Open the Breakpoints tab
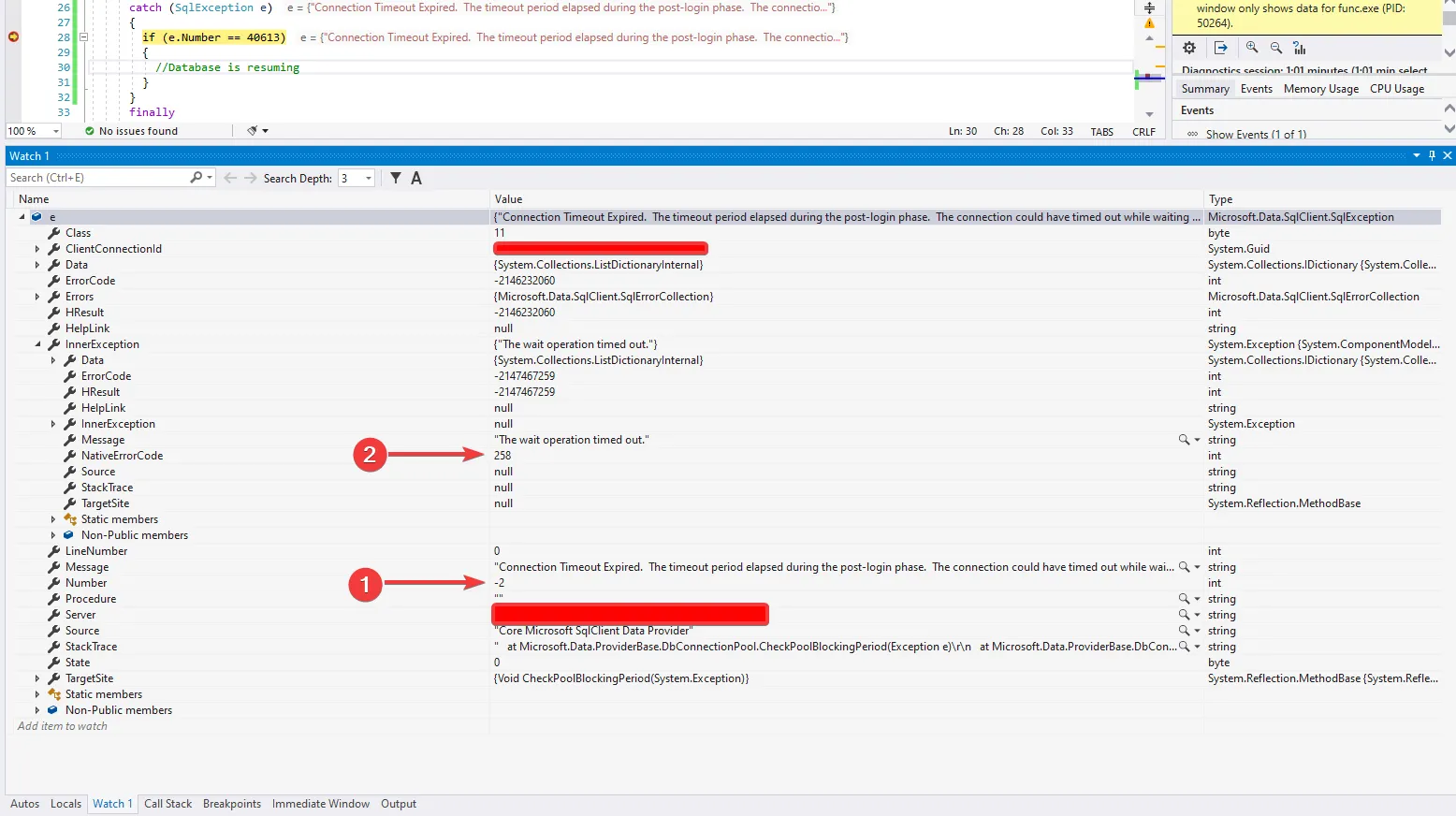The image size is (1456, 816). click(232, 804)
